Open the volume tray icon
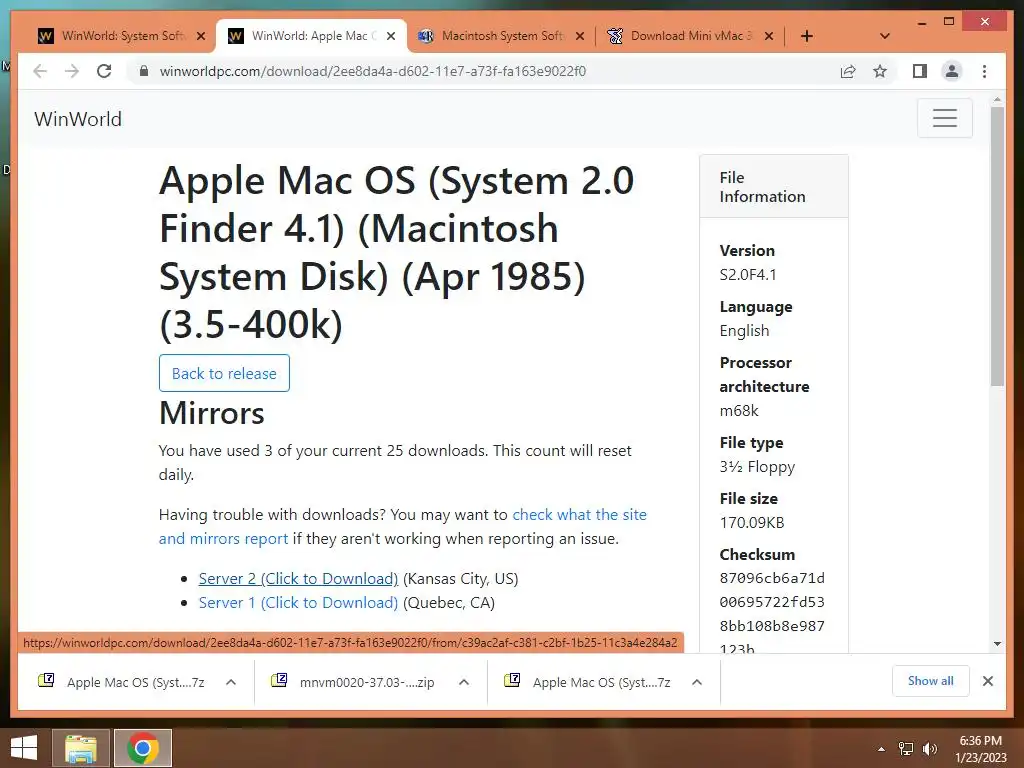This screenshot has height=768, width=1024. 929,749
